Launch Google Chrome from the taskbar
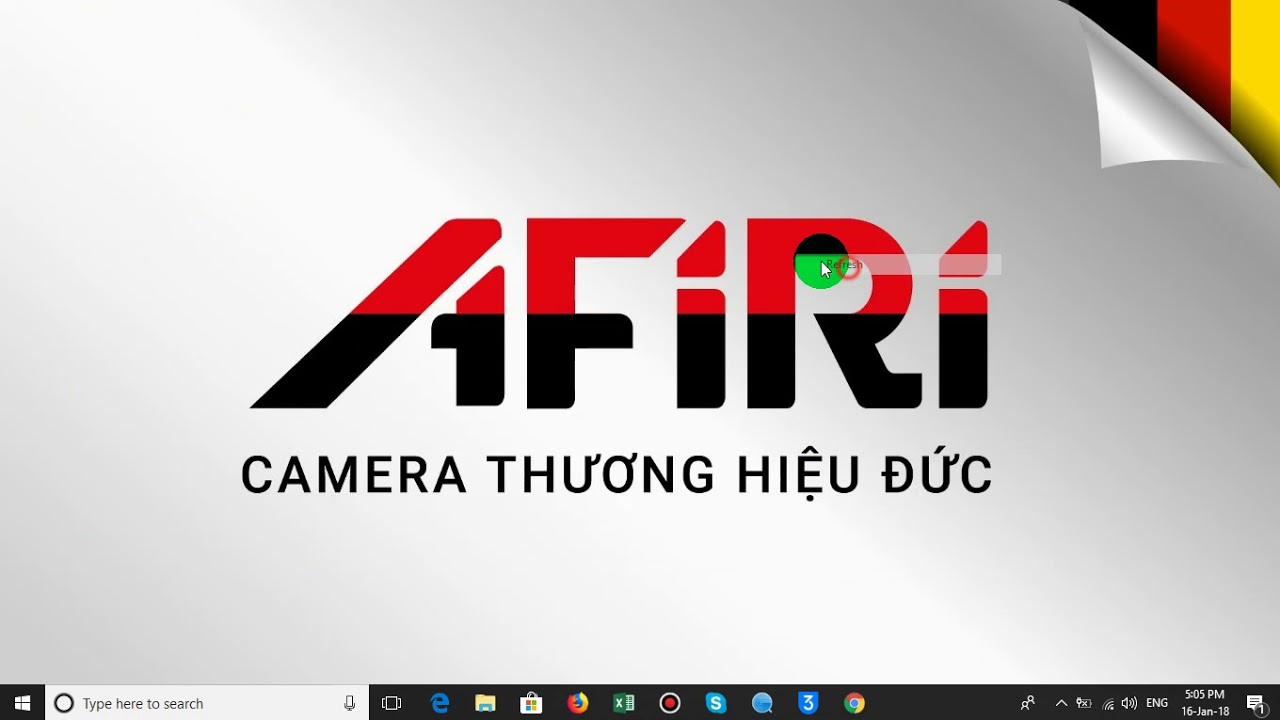This screenshot has width=1280, height=720. coord(854,703)
